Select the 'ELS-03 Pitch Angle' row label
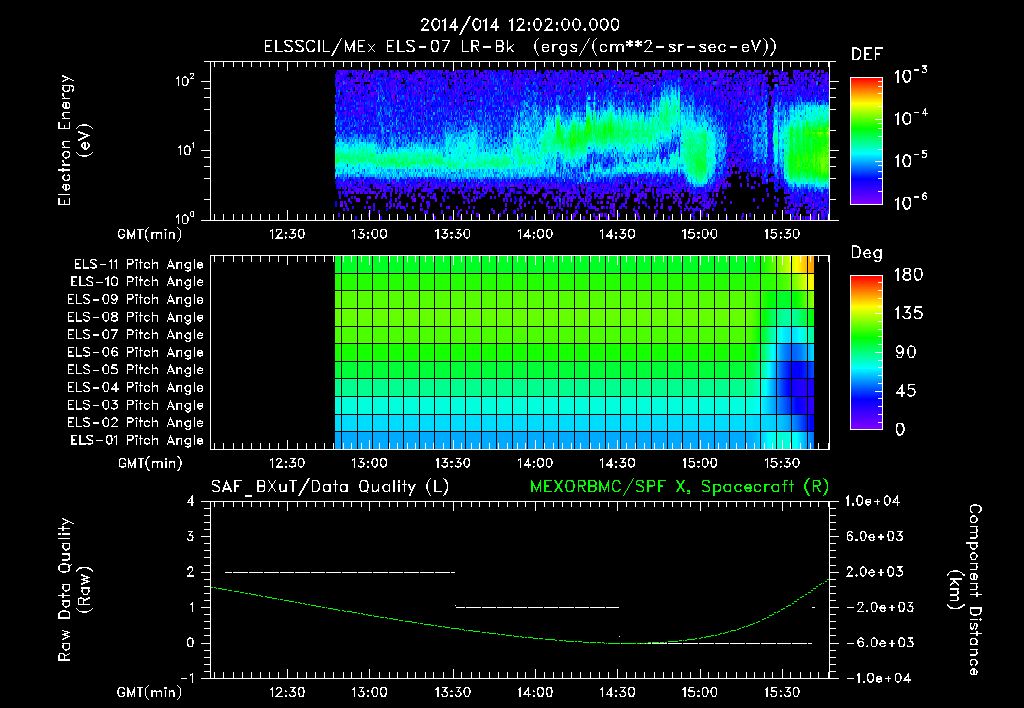Viewport: 1024px width, 708px height. [135, 406]
